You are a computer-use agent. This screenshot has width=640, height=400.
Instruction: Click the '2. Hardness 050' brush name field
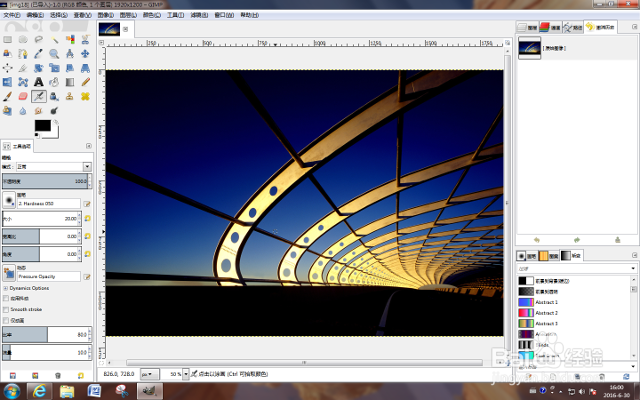49,203
